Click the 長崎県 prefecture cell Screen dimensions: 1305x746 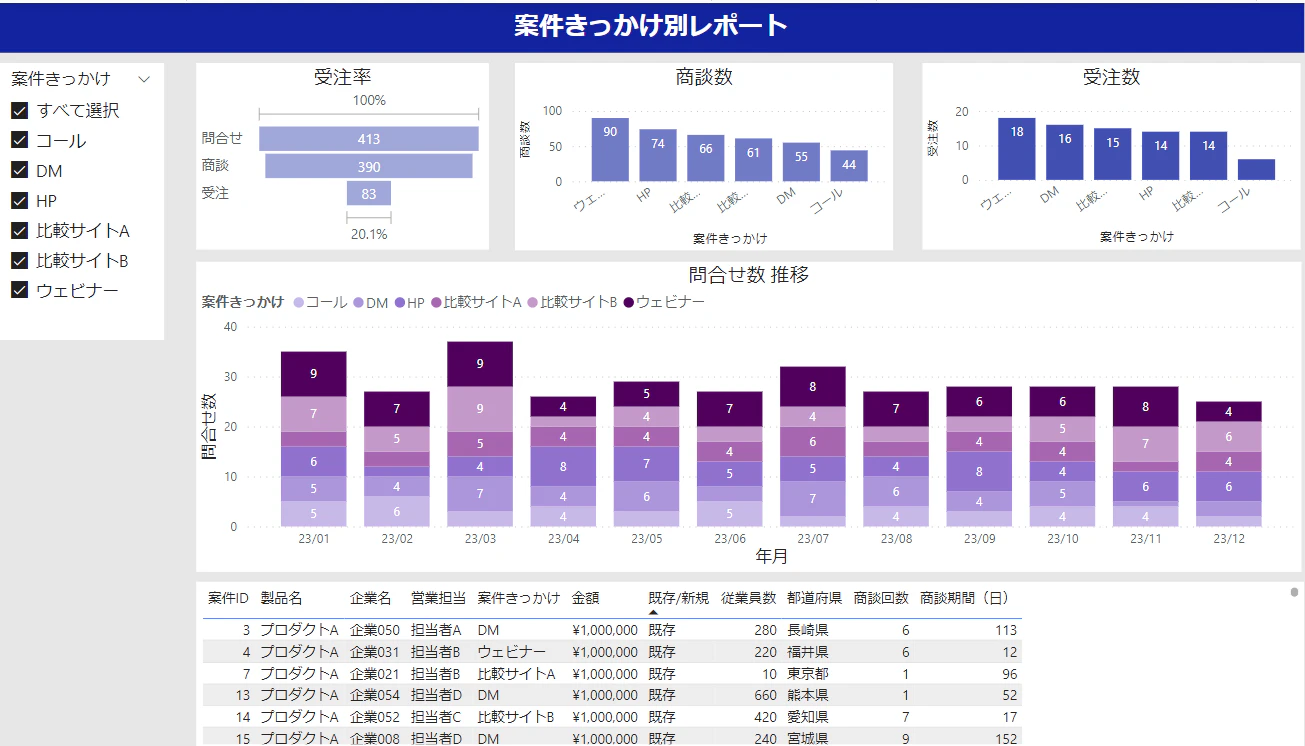click(808, 630)
